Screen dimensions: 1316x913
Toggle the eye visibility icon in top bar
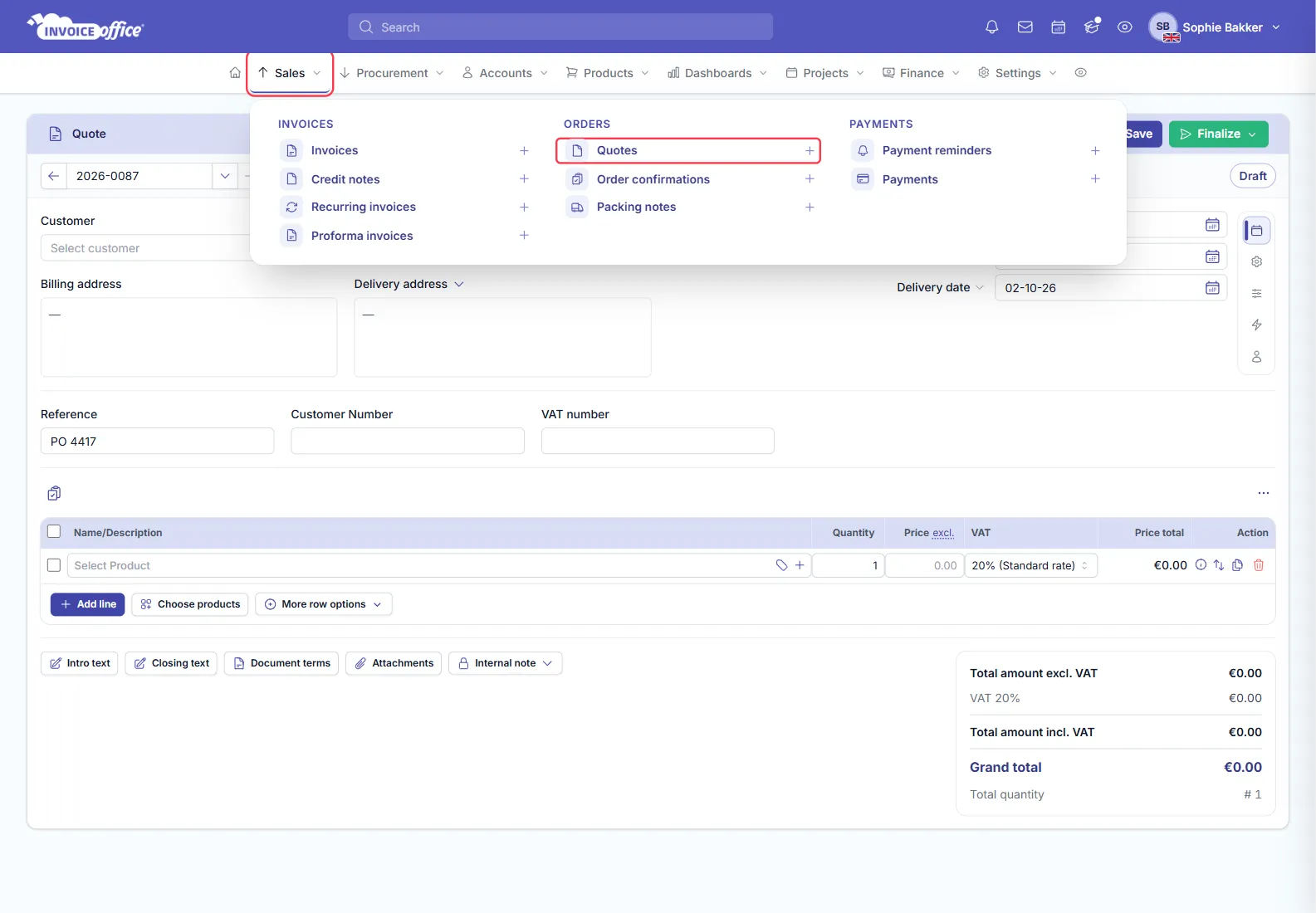click(1125, 27)
